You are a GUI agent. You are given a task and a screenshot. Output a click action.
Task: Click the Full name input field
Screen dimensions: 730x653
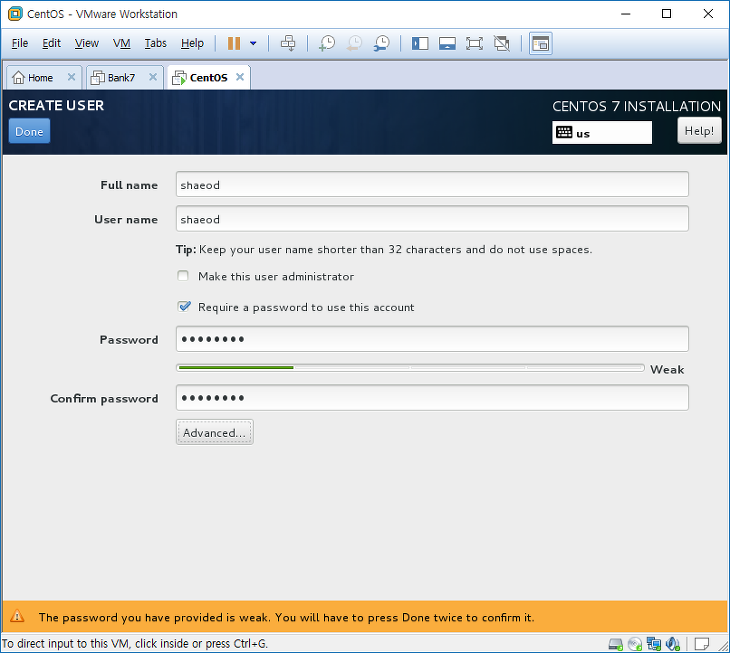point(432,185)
